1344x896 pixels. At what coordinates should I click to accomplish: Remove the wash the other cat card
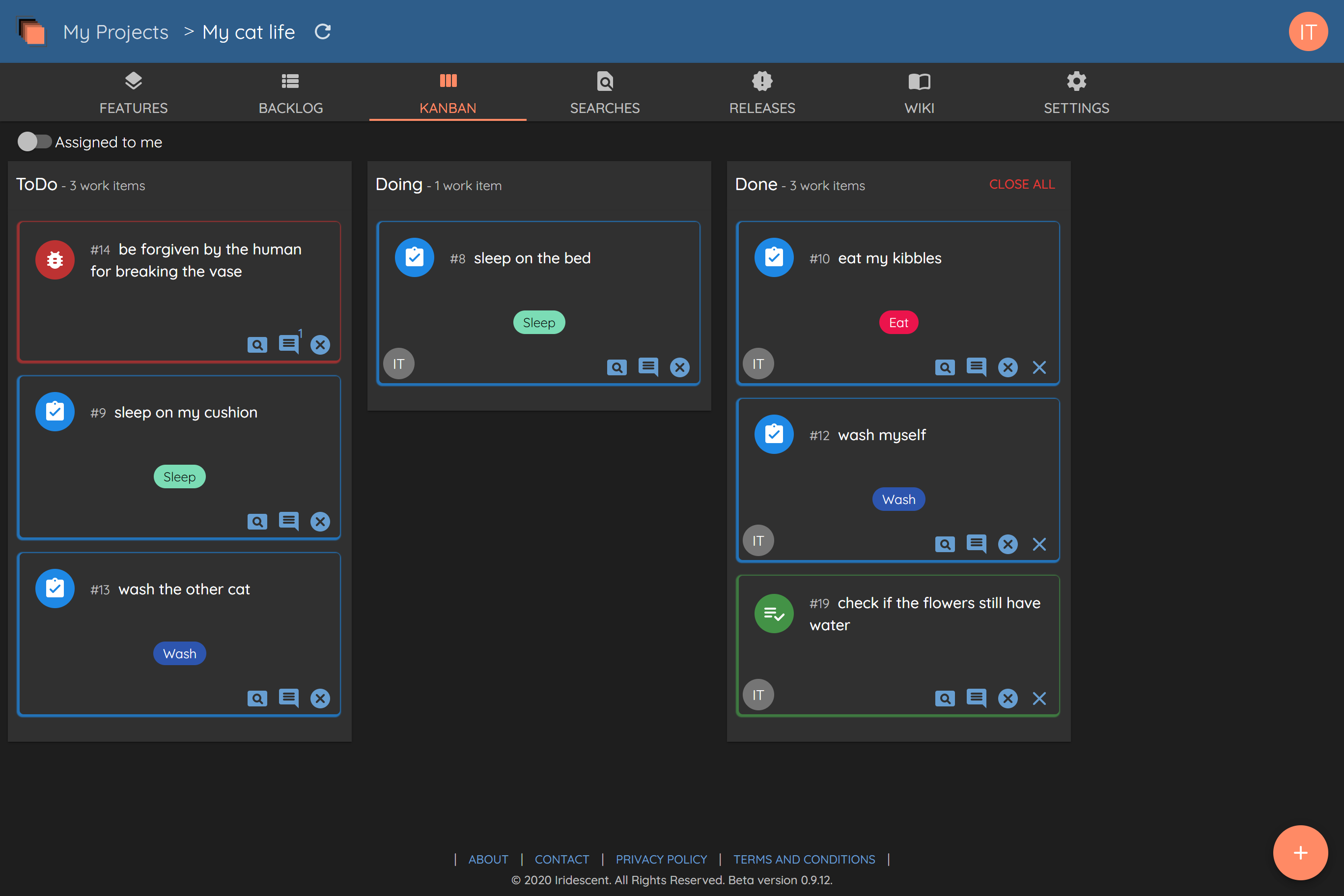(320, 698)
